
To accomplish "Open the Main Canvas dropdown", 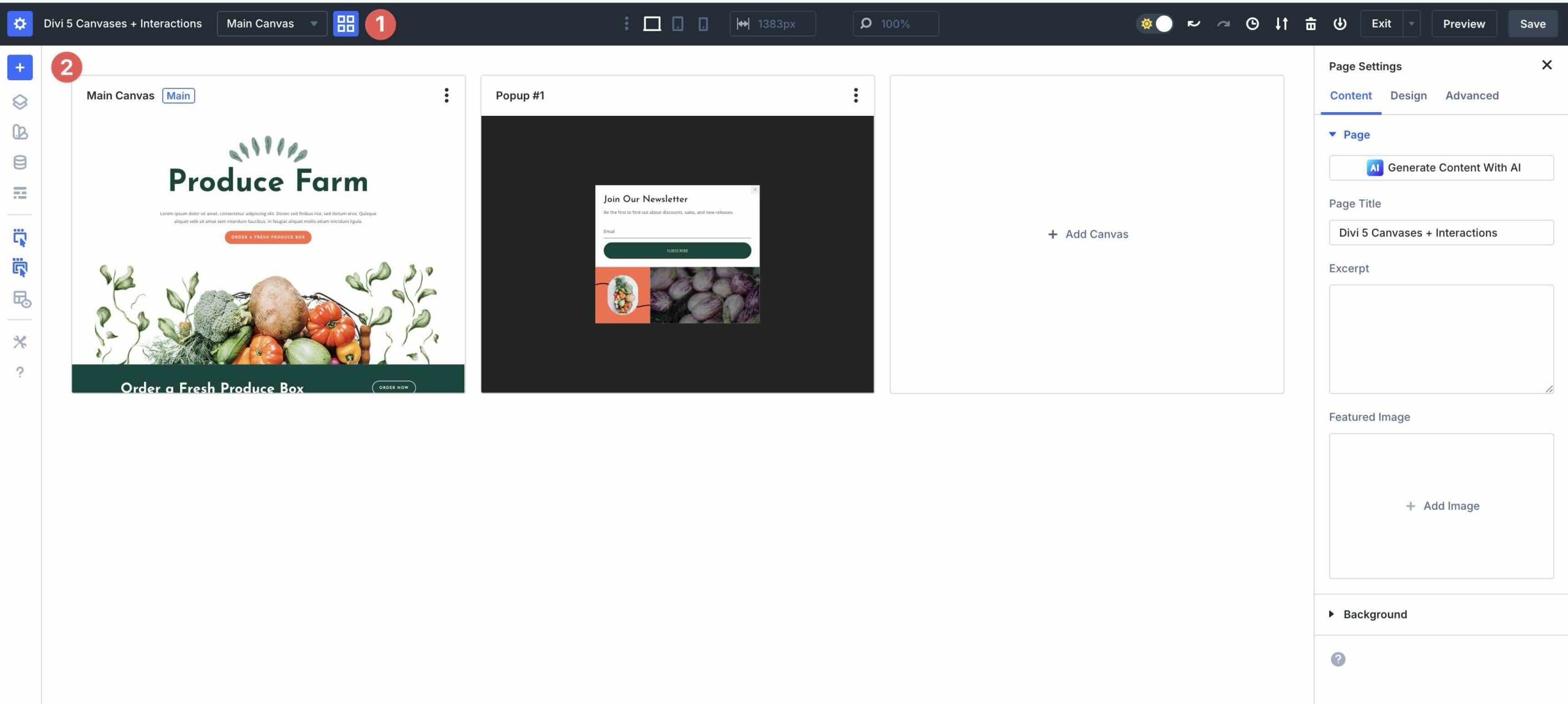I will pos(271,23).
